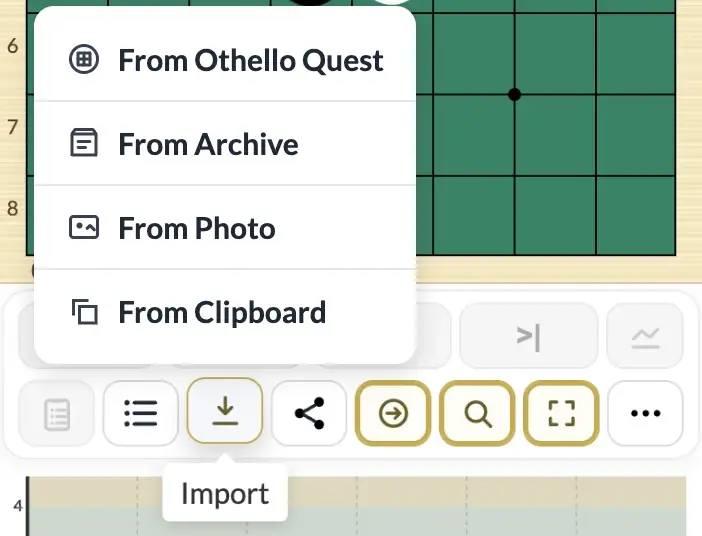Click the archive box icon
The height and width of the screenshot is (536, 702).
tap(84, 143)
